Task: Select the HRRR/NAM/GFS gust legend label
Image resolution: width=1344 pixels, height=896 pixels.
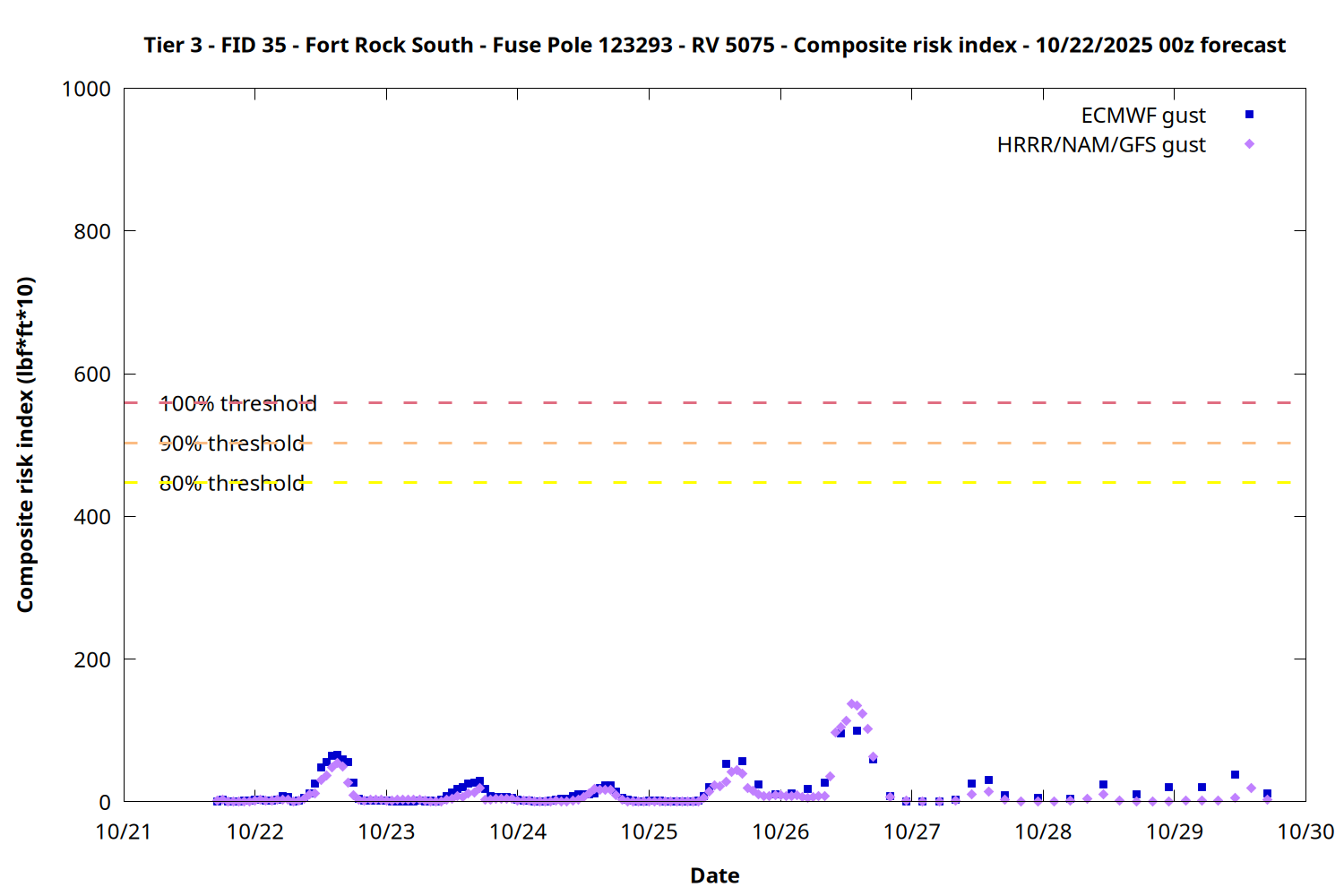Action: coord(1101,145)
